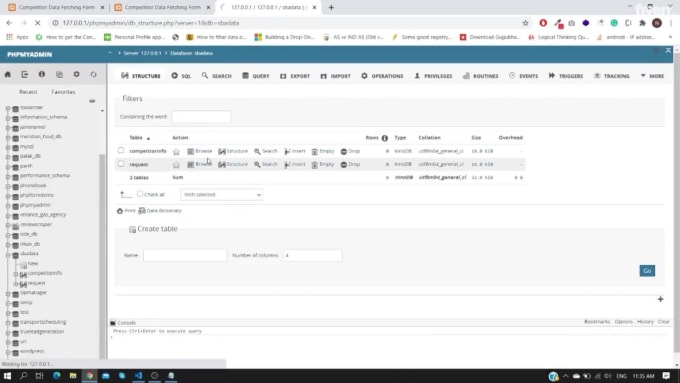
Task: Open the Events tab
Action: coord(523,76)
